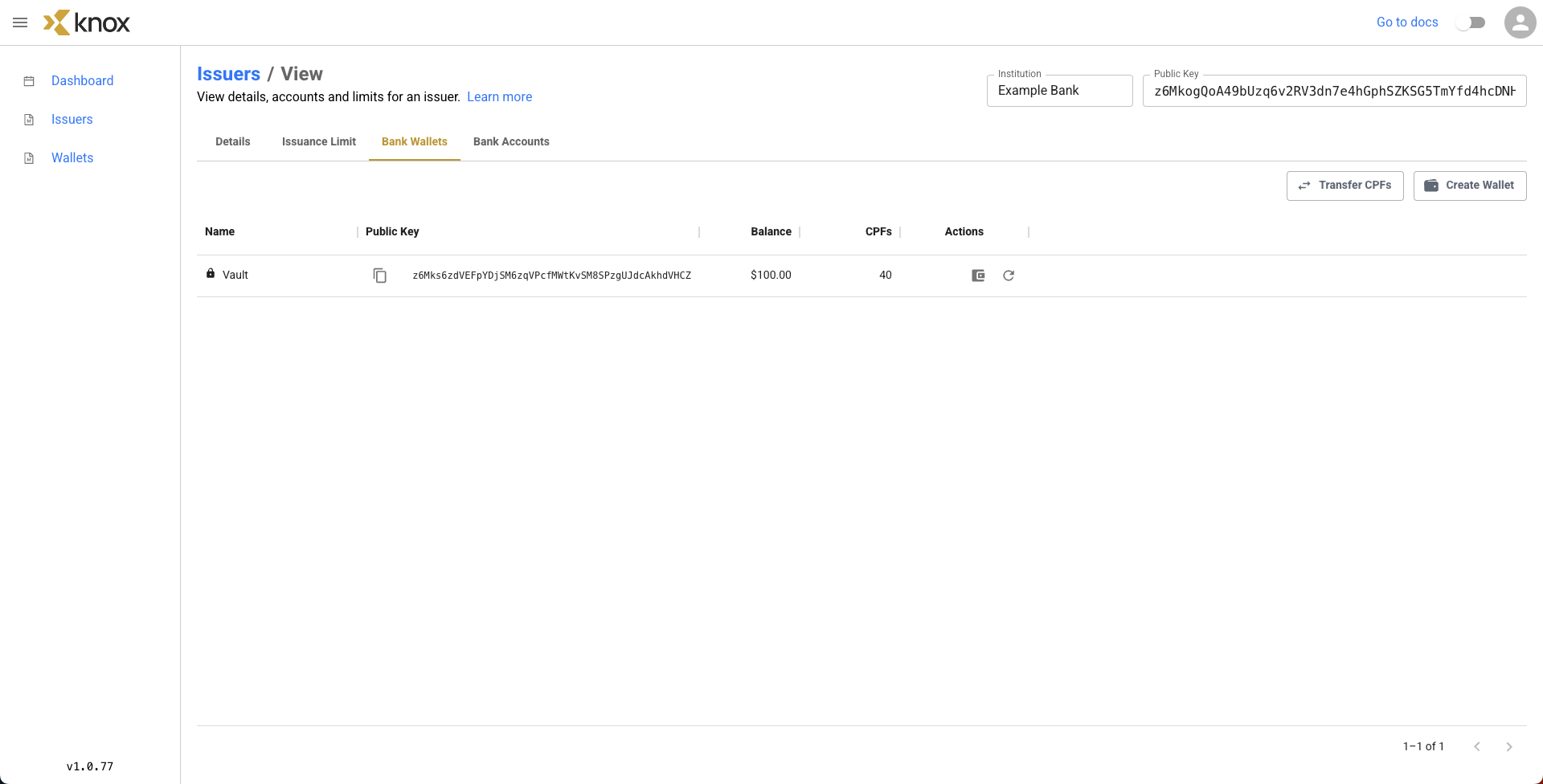The image size is (1543, 784).
Task: Copy the Vault wallet public key
Action: 379,276
